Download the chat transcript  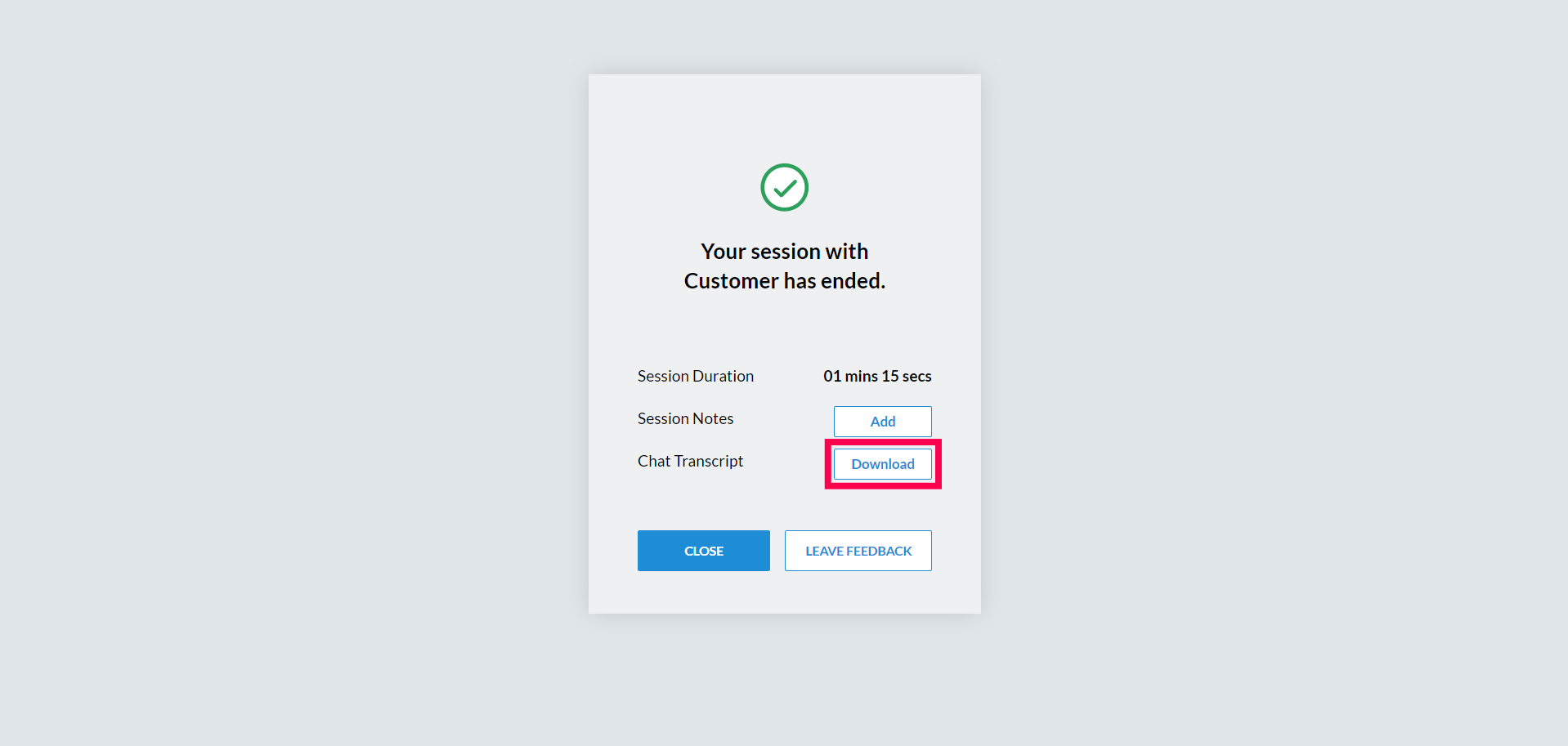click(882, 464)
